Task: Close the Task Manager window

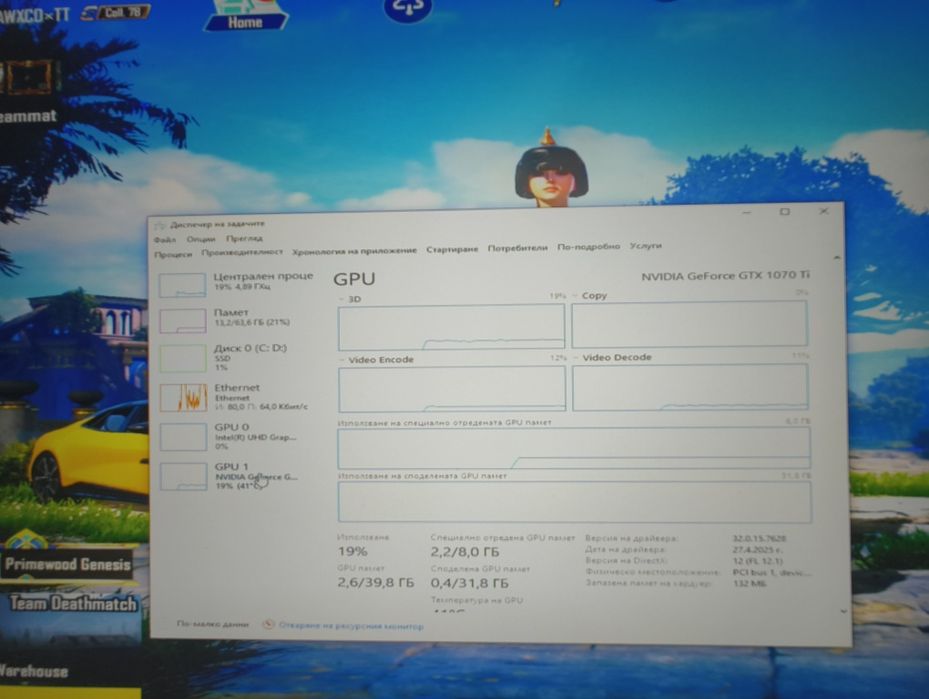Action: point(824,211)
